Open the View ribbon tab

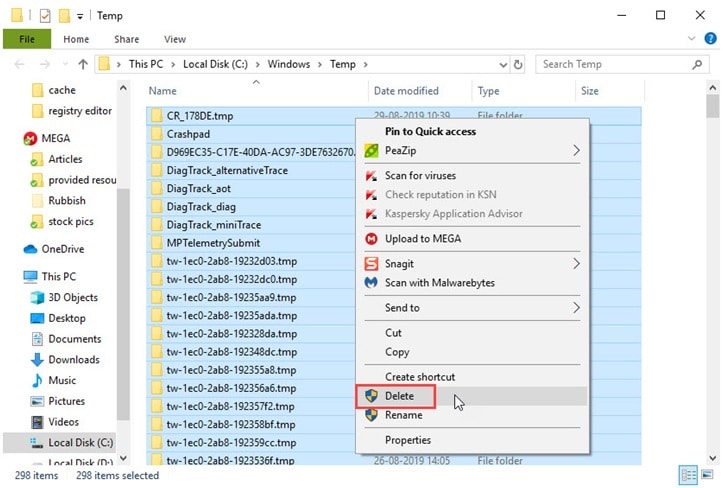pyautogui.click(x=175, y=39)
